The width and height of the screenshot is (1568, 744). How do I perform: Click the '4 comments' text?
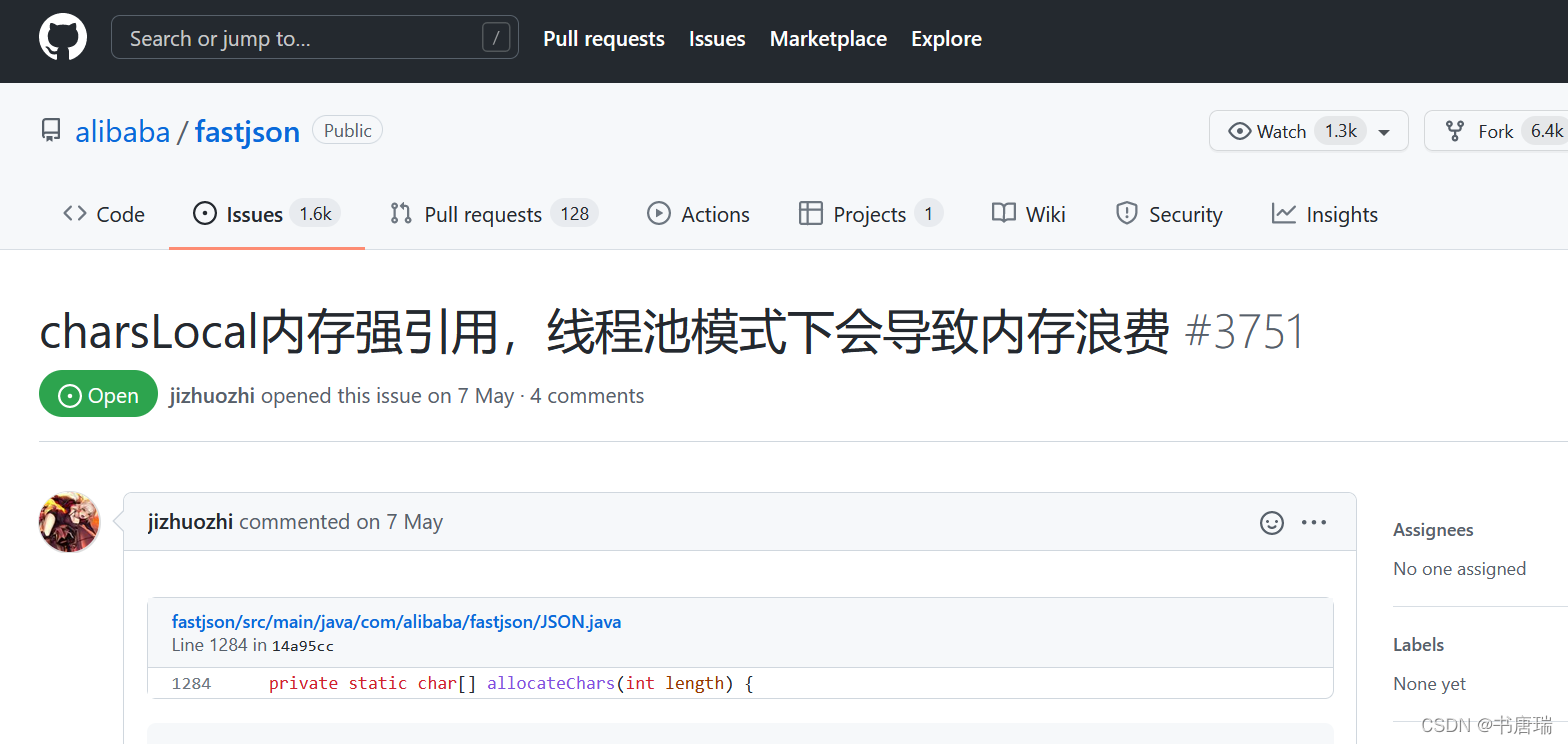click(587, 396)
